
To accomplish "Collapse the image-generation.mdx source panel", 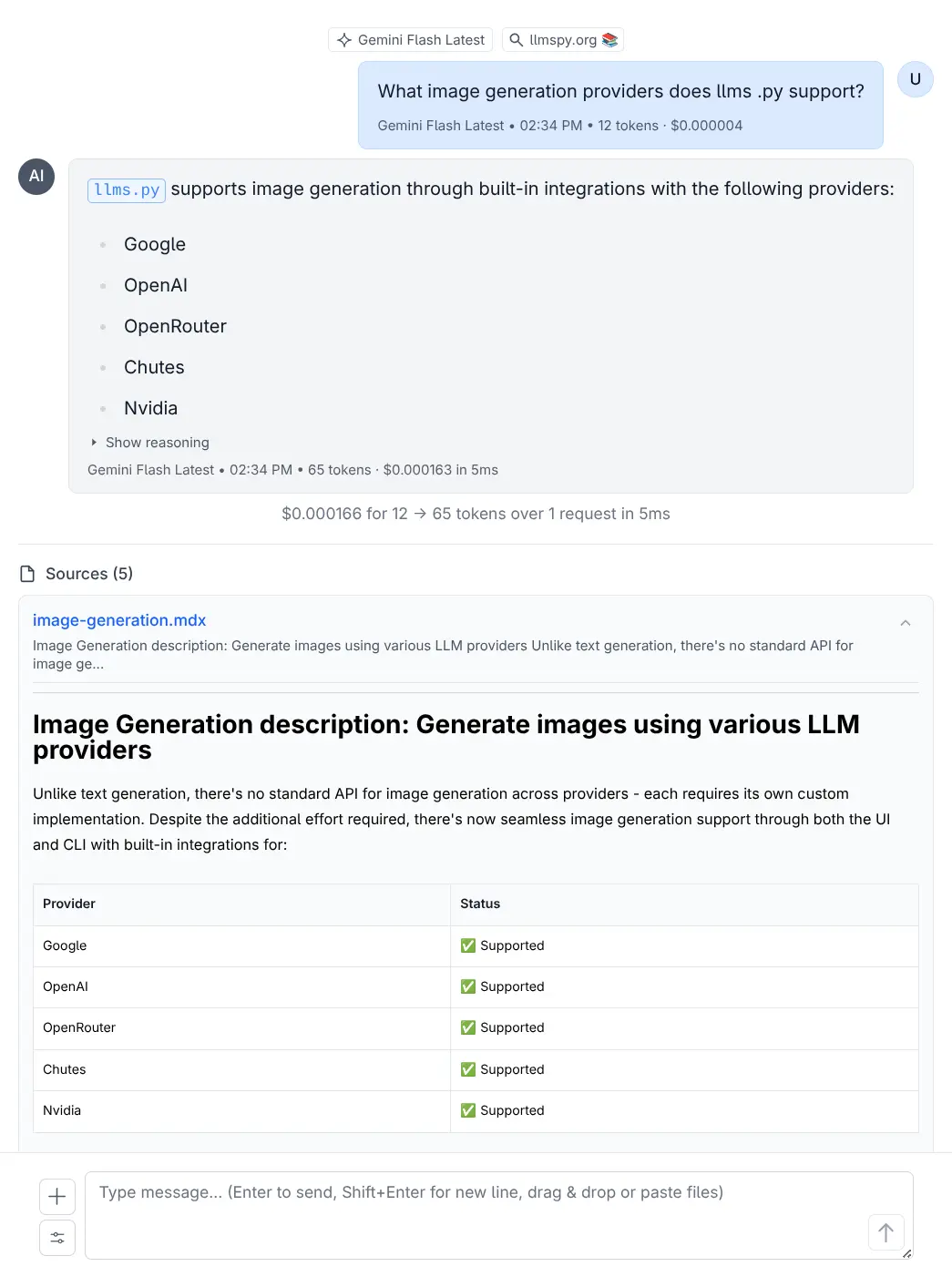I will coord(905,623).
